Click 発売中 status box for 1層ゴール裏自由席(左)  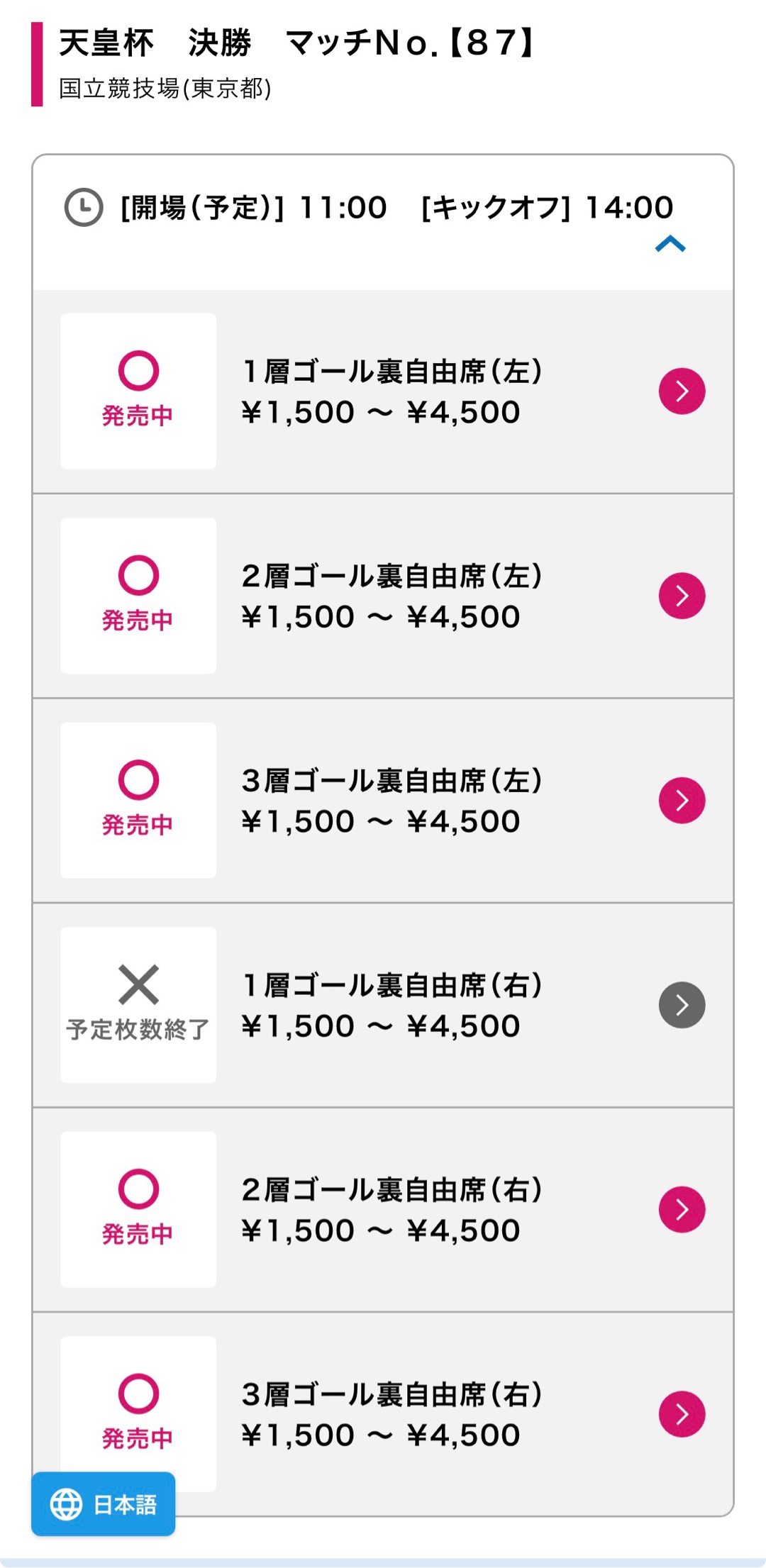(x=138, y=391)
